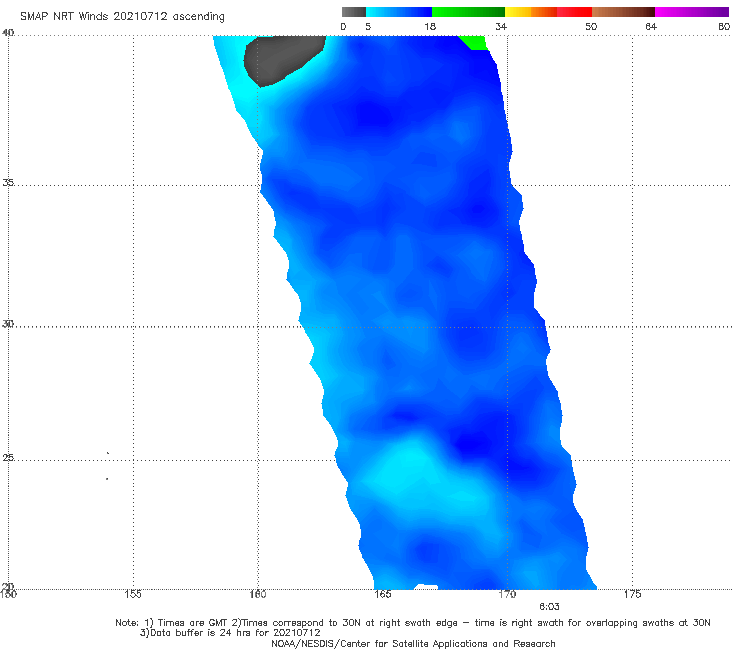Click the swath time label '6:03'
The height and width of the screenshot is (650, 740).
(x=549, y=607)
